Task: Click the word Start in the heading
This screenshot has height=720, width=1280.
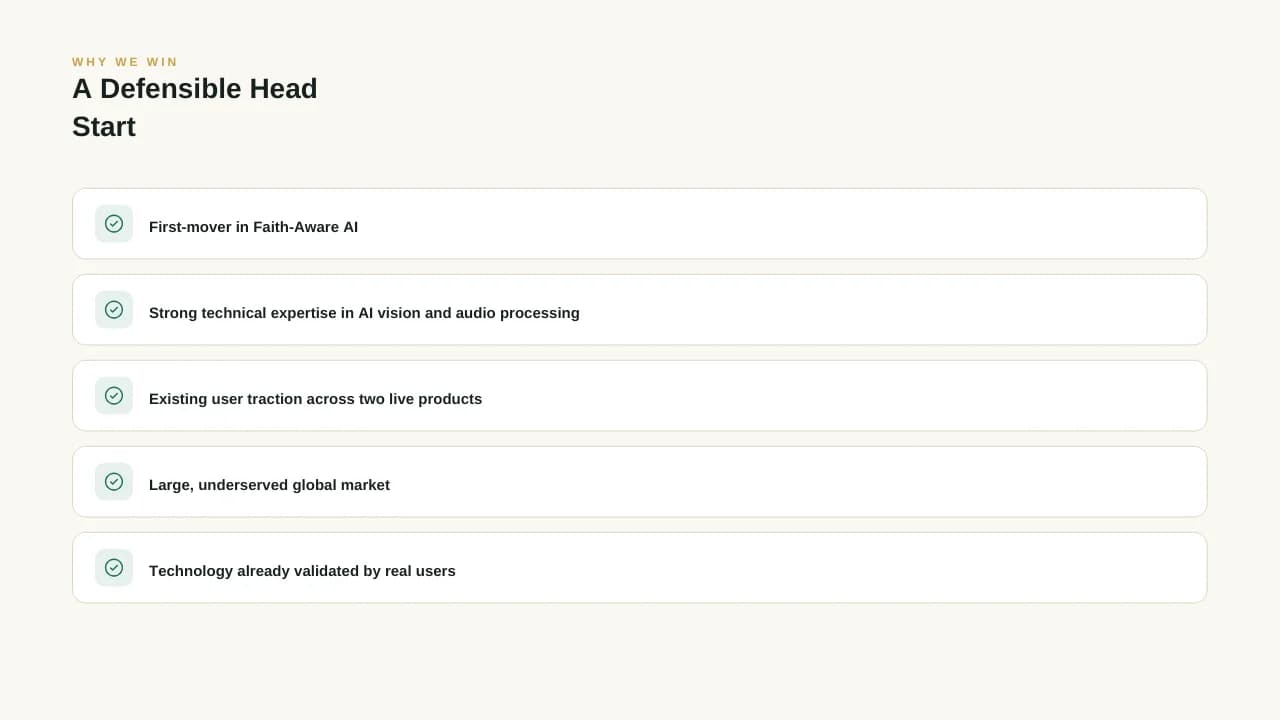Action: (x=104, y=127)
